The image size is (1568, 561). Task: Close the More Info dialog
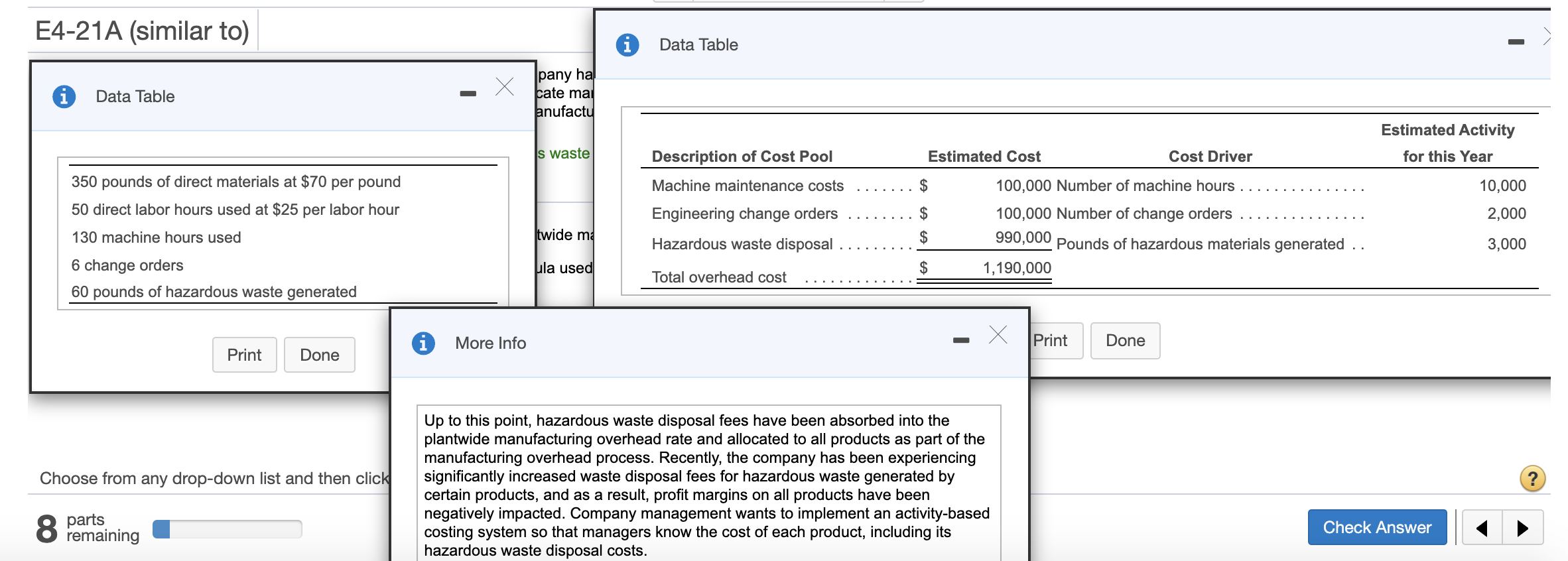point(998,334)
